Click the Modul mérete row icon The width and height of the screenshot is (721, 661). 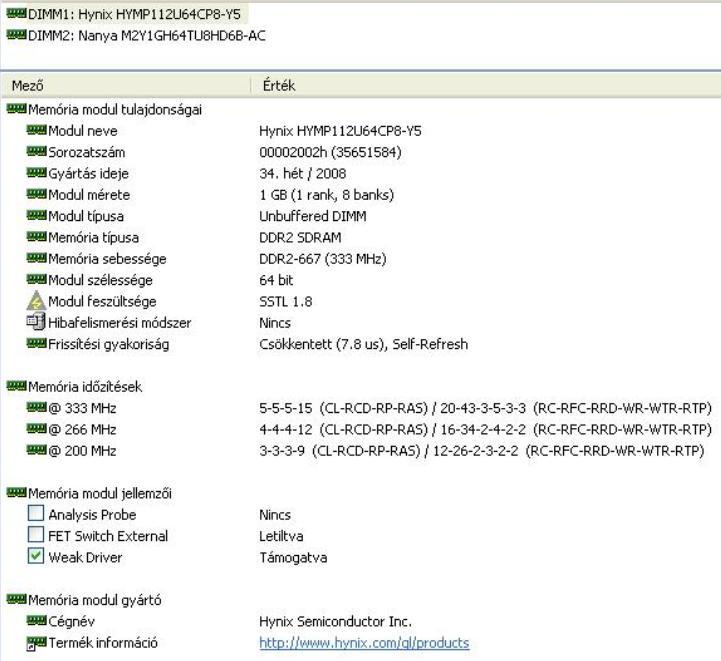tap(36, 194)
